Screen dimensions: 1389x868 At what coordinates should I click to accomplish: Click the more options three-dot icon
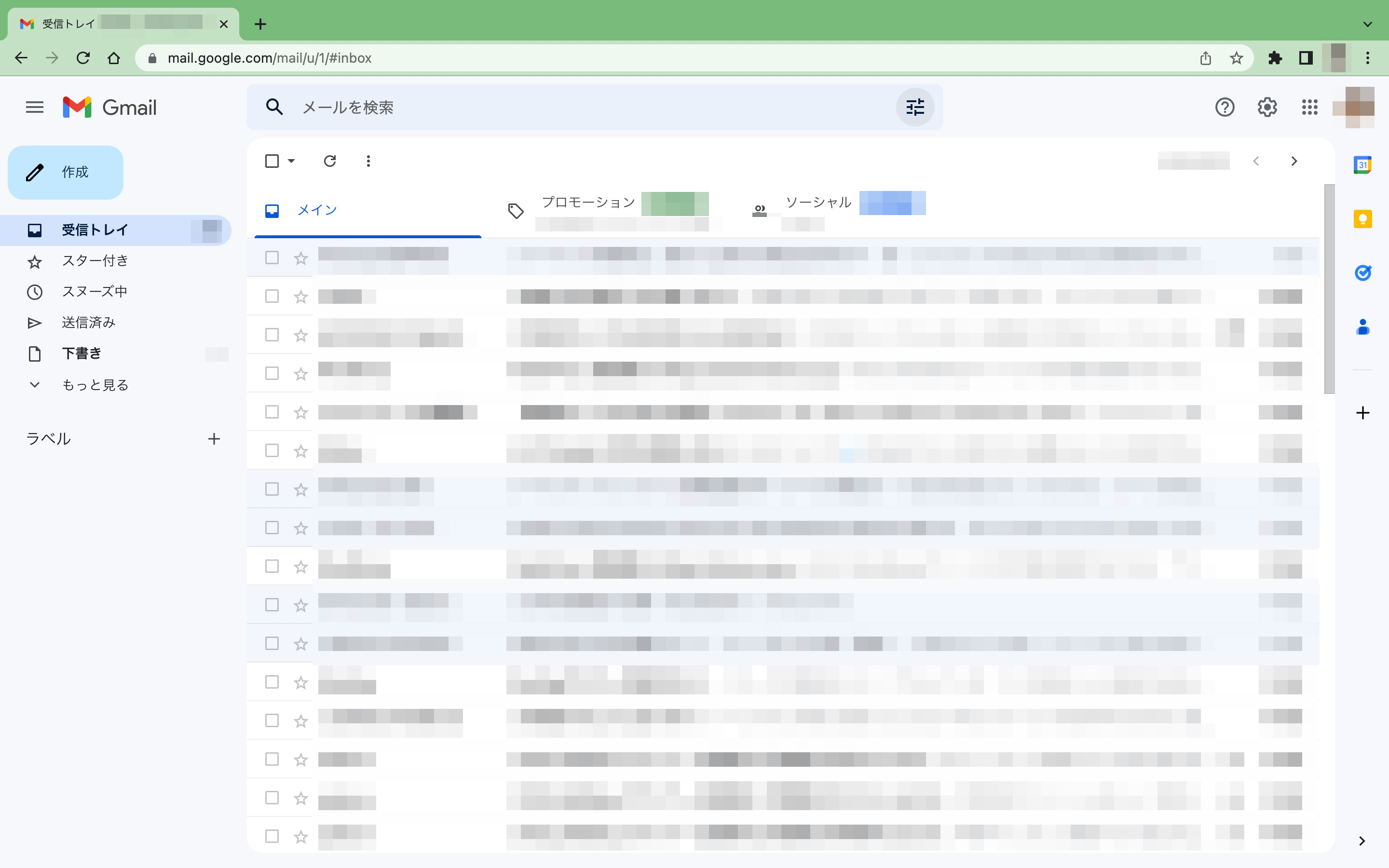[369, 161]
